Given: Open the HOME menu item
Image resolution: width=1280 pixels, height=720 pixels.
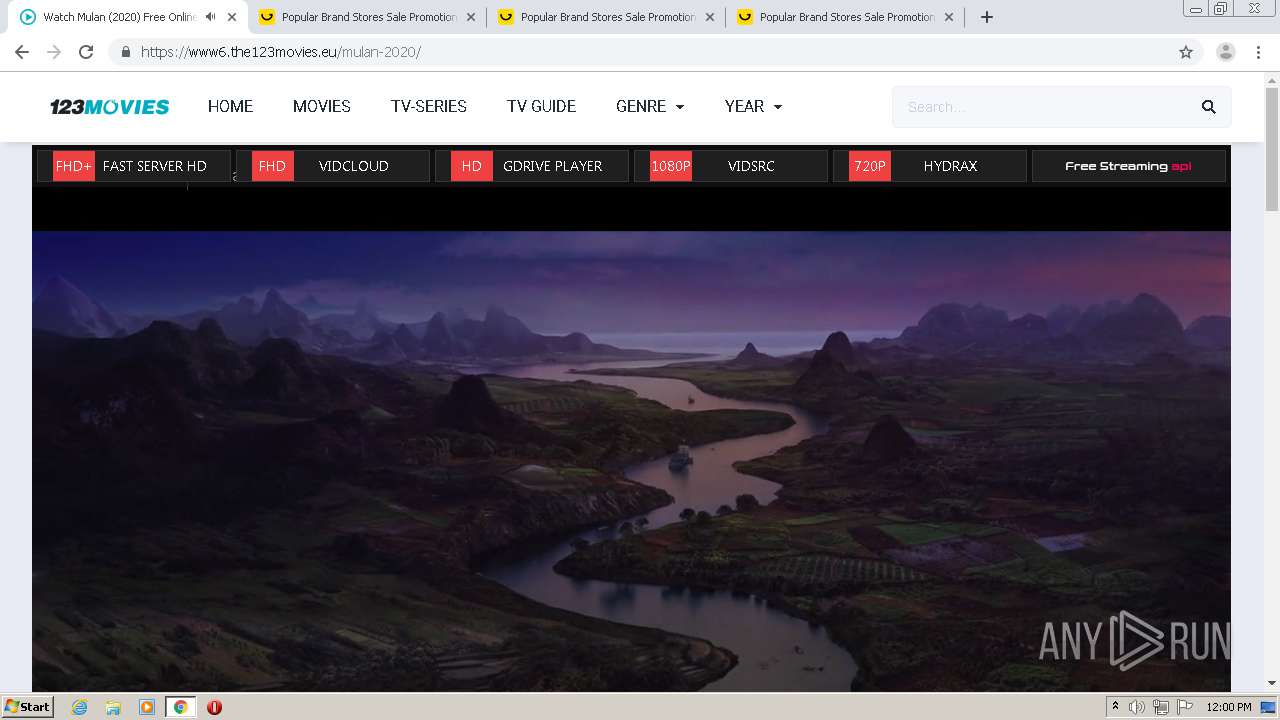Looking at the screenshot, I should (x=230, y=106).
